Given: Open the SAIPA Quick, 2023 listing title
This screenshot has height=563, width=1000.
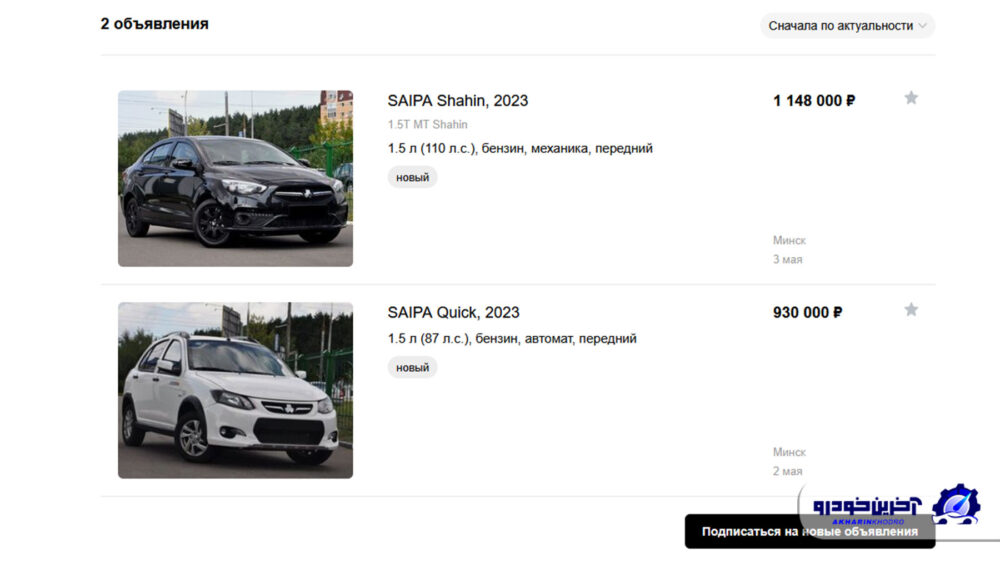Looking at the screenshot, I should point(453,312).
